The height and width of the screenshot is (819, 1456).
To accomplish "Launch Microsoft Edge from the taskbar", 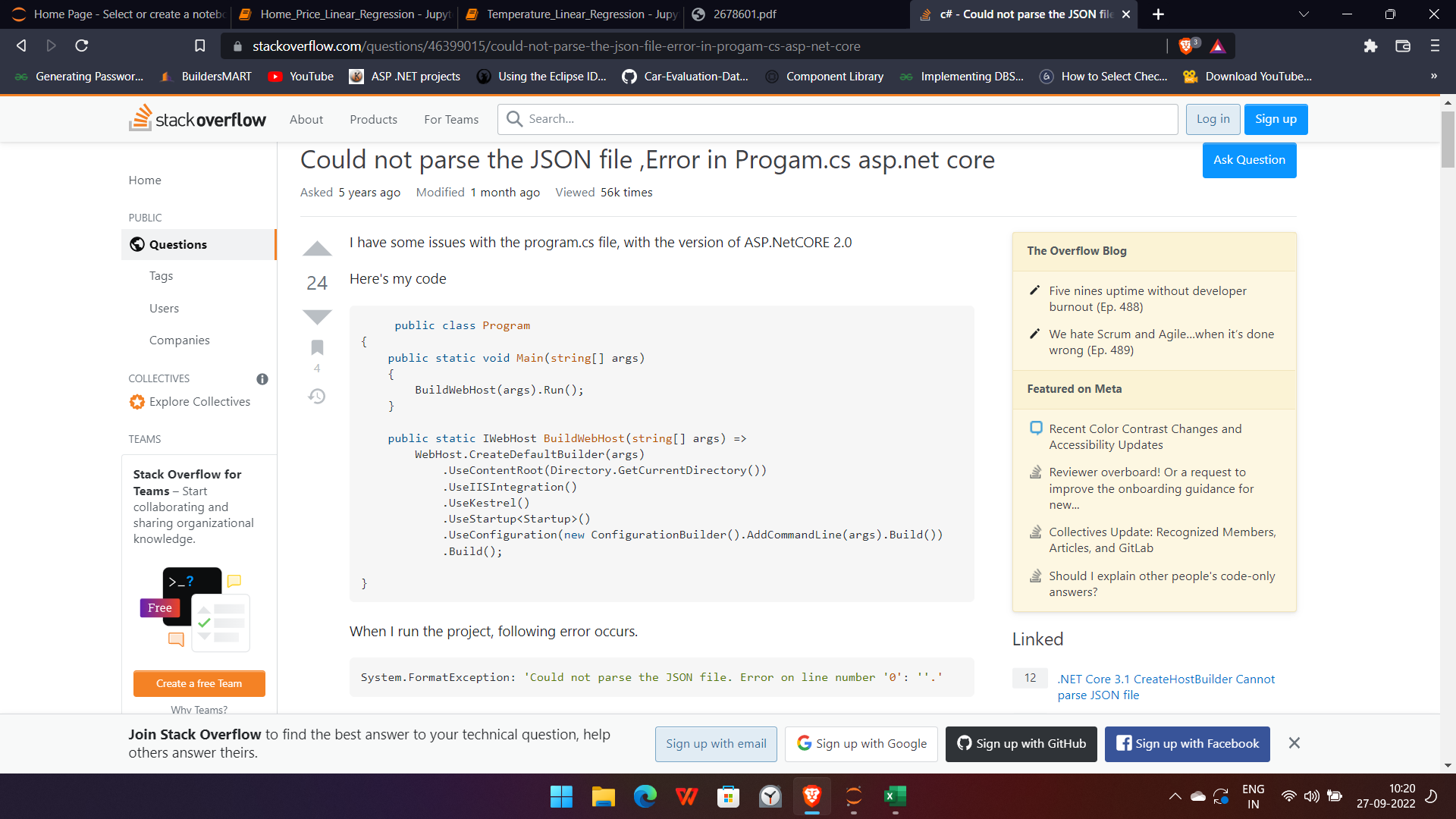I will click(645, 796).
